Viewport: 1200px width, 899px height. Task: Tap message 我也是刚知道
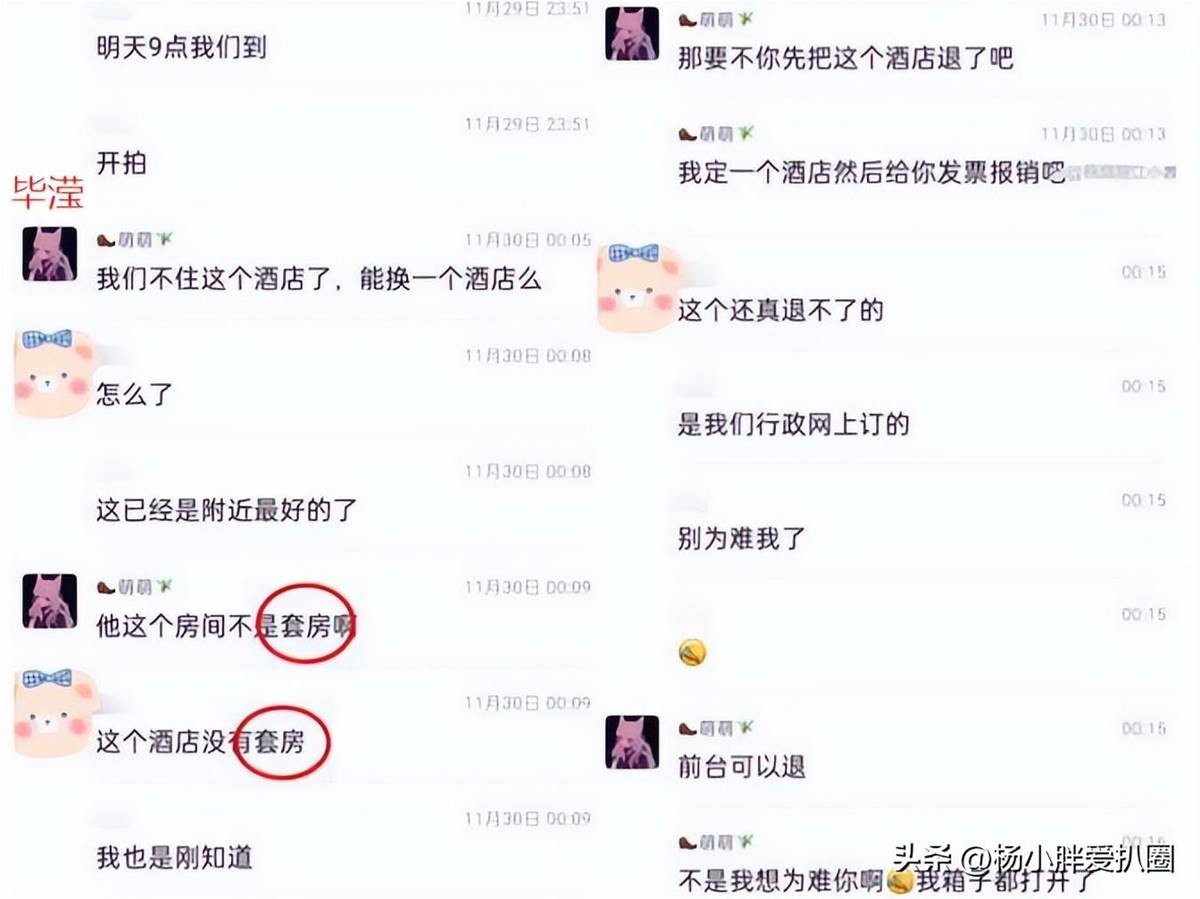[x=174, y=857]
